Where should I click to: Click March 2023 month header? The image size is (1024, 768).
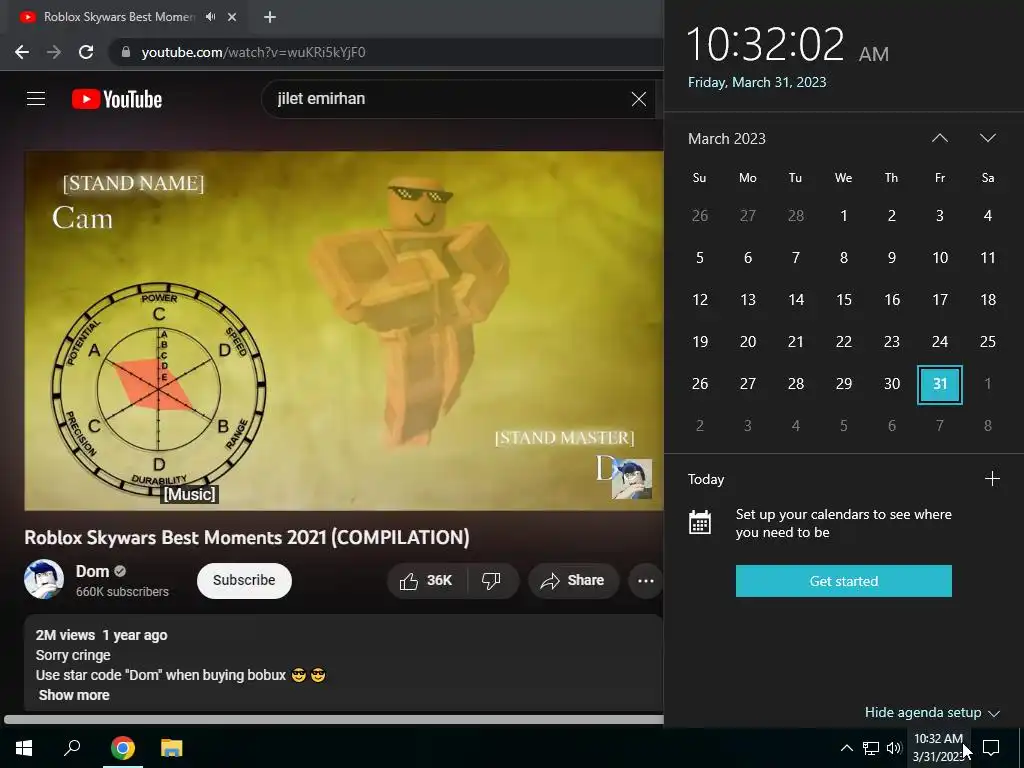click(727, 138)
